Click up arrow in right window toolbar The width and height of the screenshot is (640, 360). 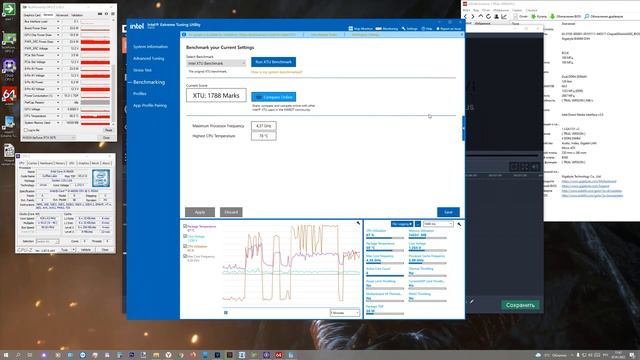click(x=480, y=16)
